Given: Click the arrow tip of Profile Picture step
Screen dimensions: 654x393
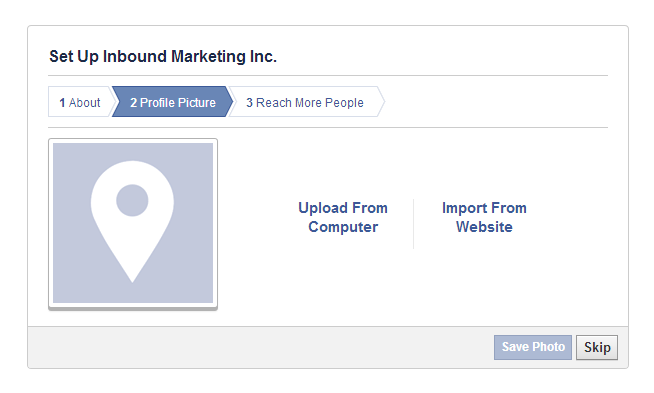Looking at the screenshot, I should [x=229, y=102].
